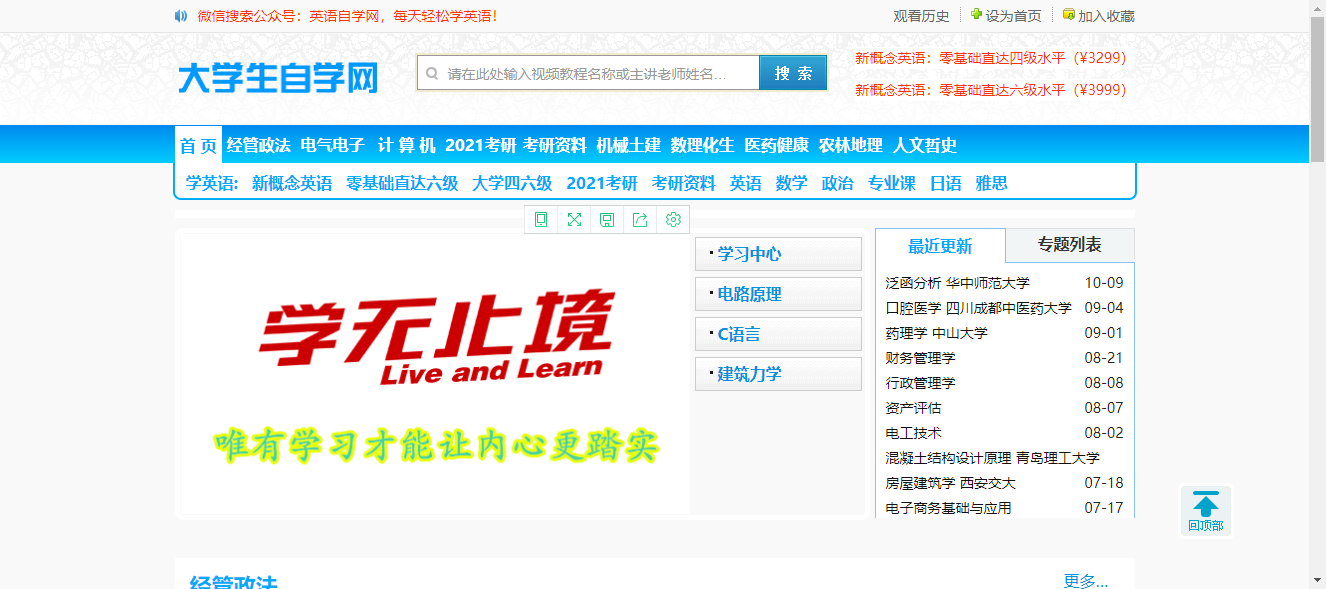Image resolution: width=1326 pixels, height=589 pixels.
Task: Open the 医药健康 navigation menu item
Action: pyautogui.click(x=775, y=144)
